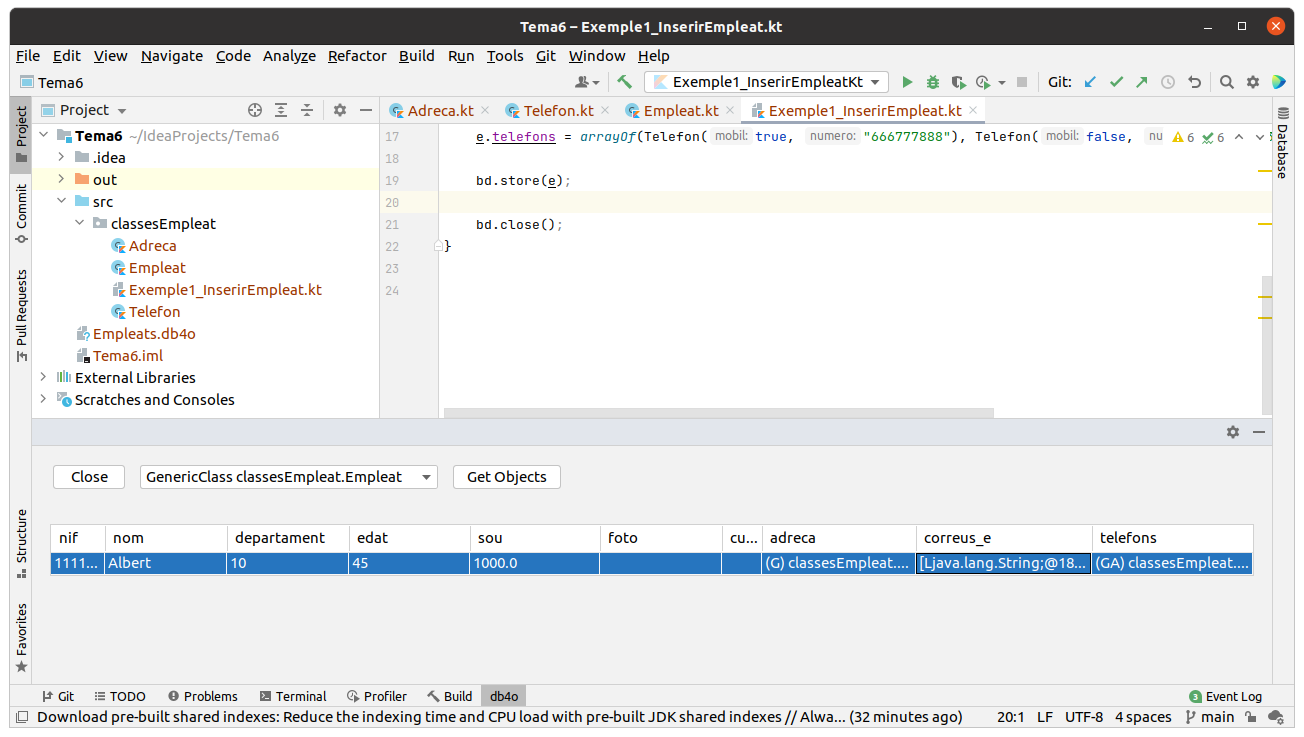Click Select Opened File target icon

255,110
